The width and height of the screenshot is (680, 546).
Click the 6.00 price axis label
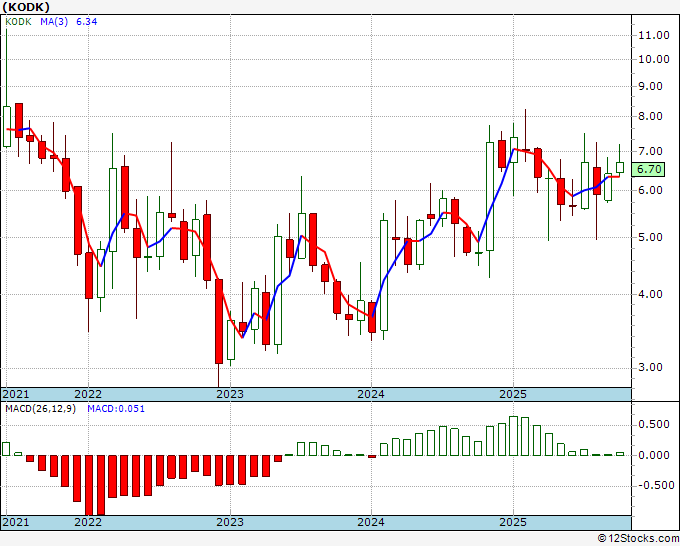click(x=651, y=190)
